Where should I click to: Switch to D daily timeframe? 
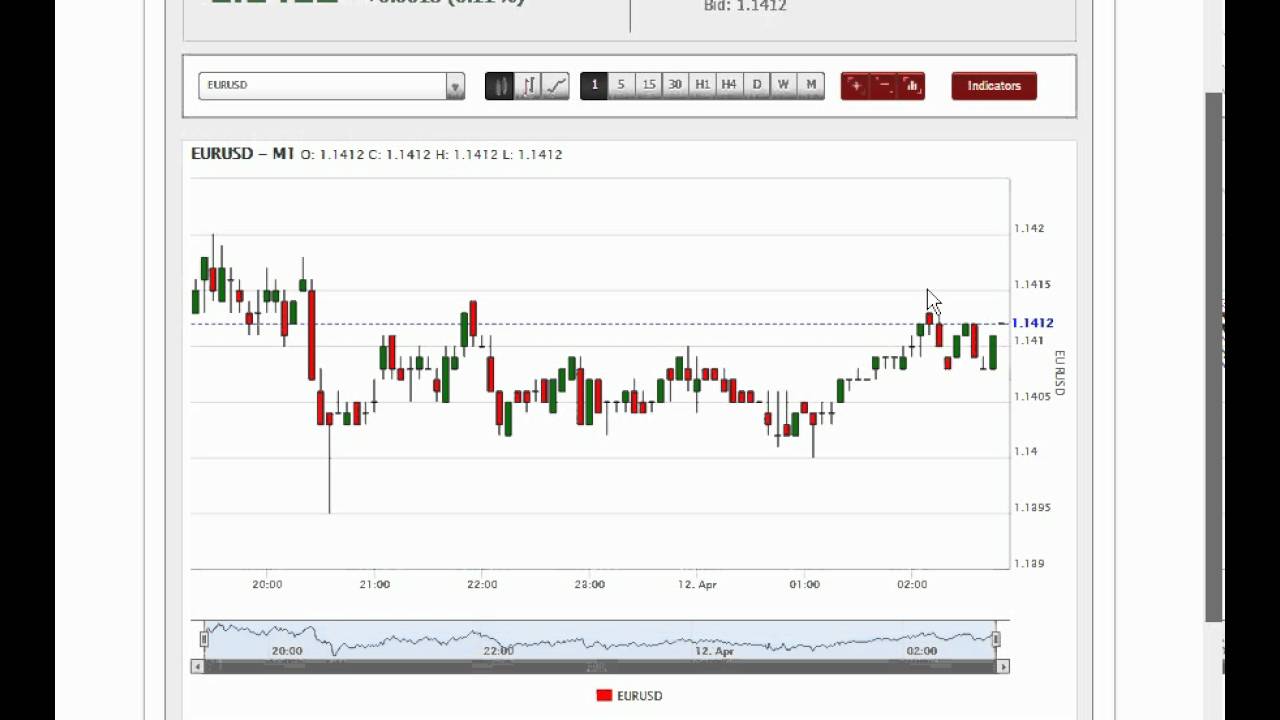pos(757,85)
